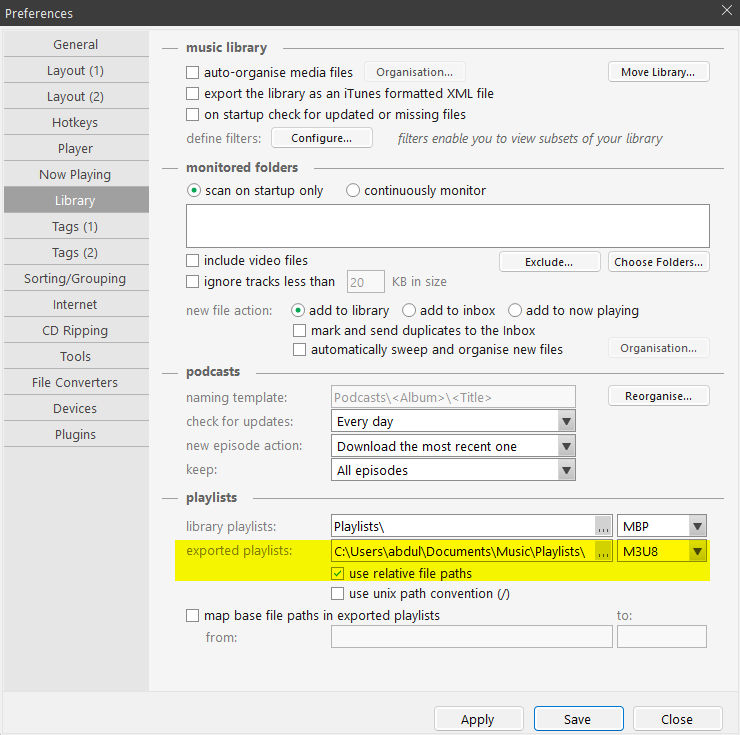Image resolution: width=740 pixels, height=735 pixels.
Task: Enable include video files option
Action: click(x=193, y=261)
